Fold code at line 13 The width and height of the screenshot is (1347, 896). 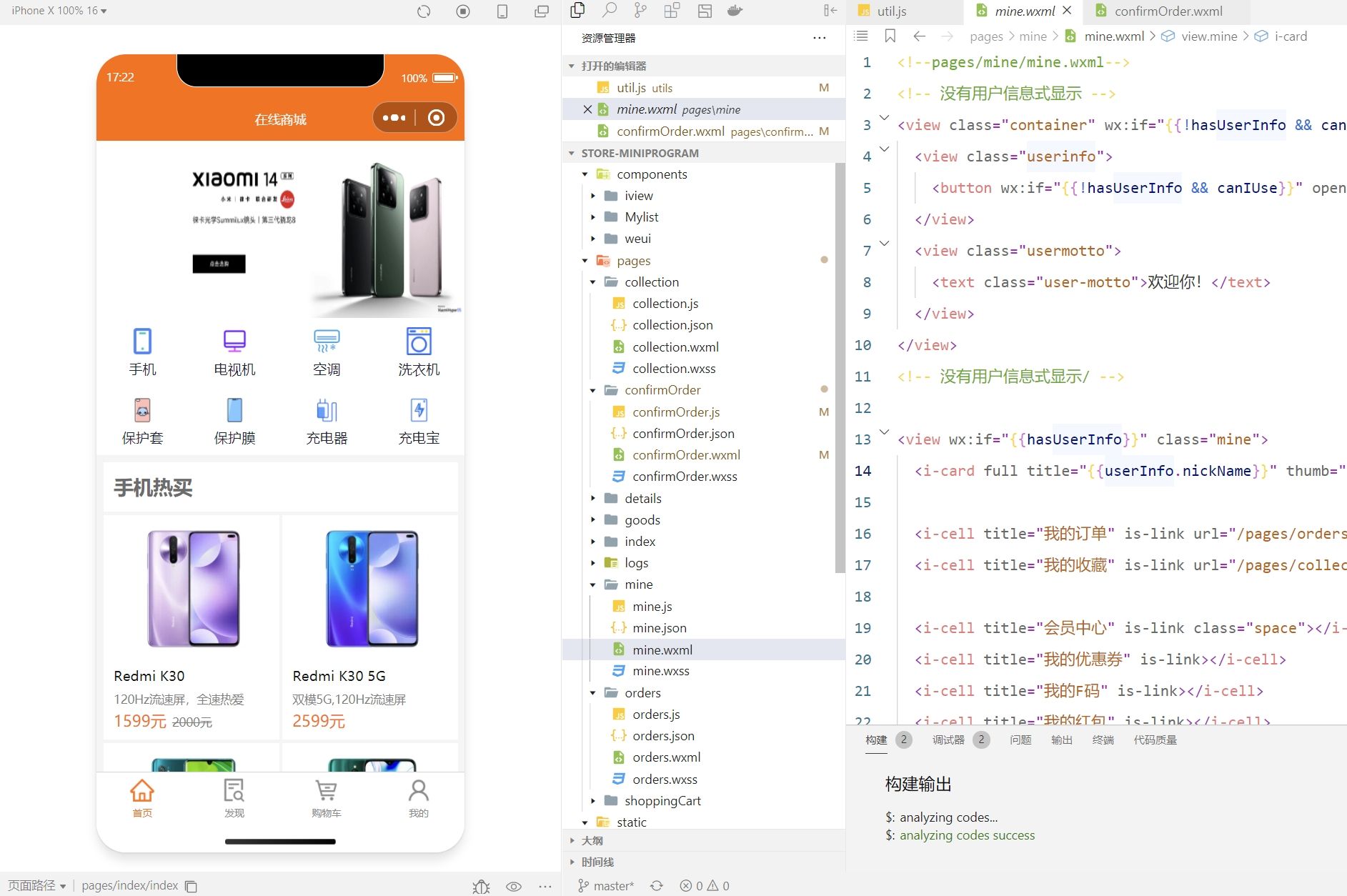[884, 432]
